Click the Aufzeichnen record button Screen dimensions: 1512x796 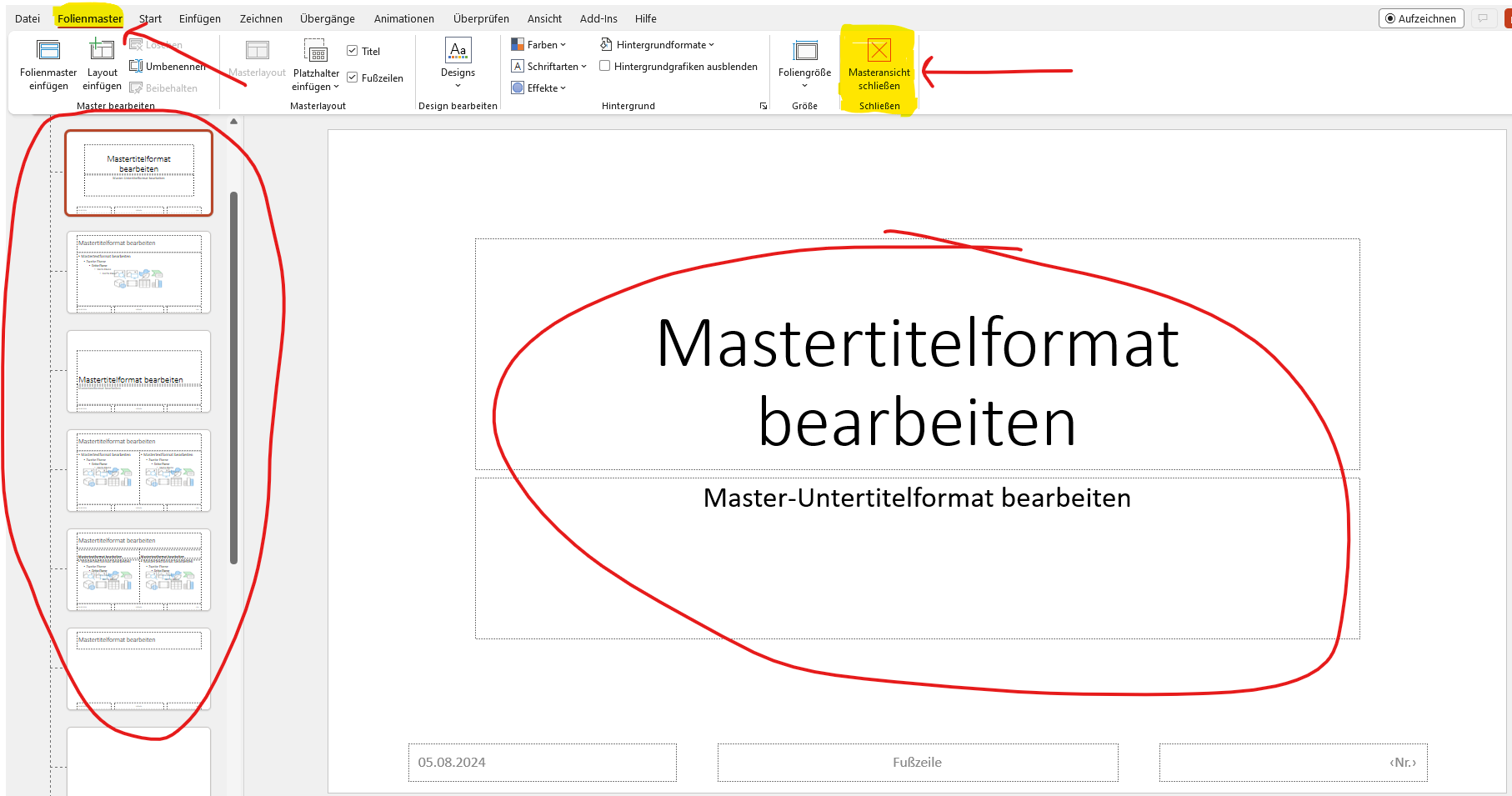1420,18
